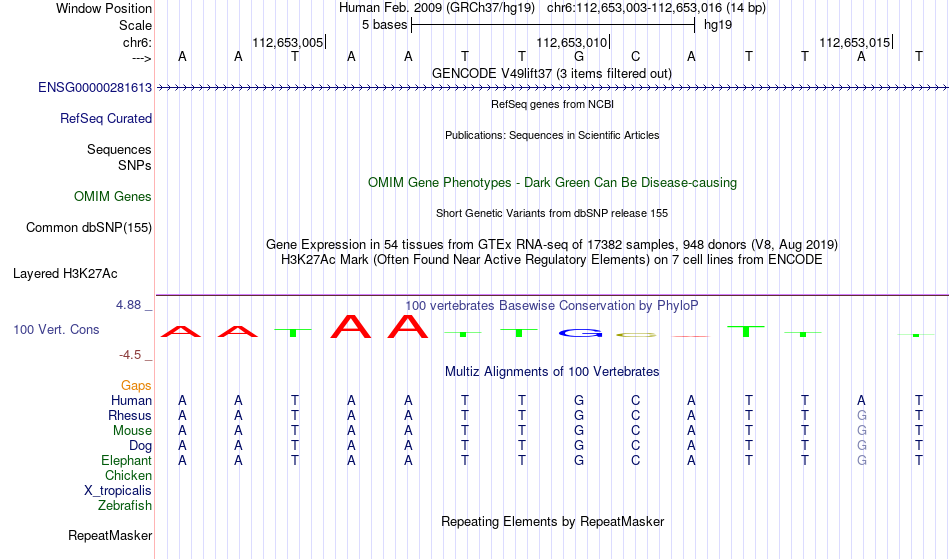Select the Elephant species label
The height and width of the screenshot is (559, 950).
click(x=126, y=461)
